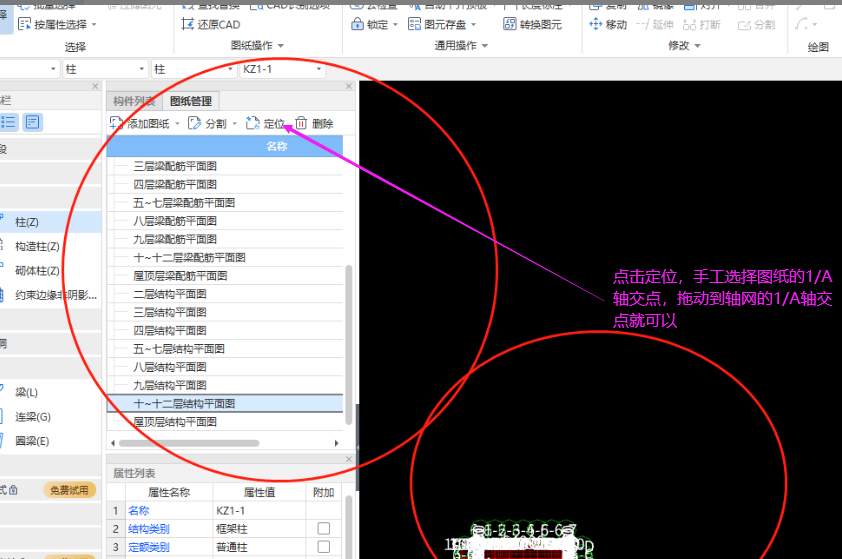This screenshot has width=842, height=559.
Task: Switch to the 构件列表 tab
Action: click(x=134, y=101)
